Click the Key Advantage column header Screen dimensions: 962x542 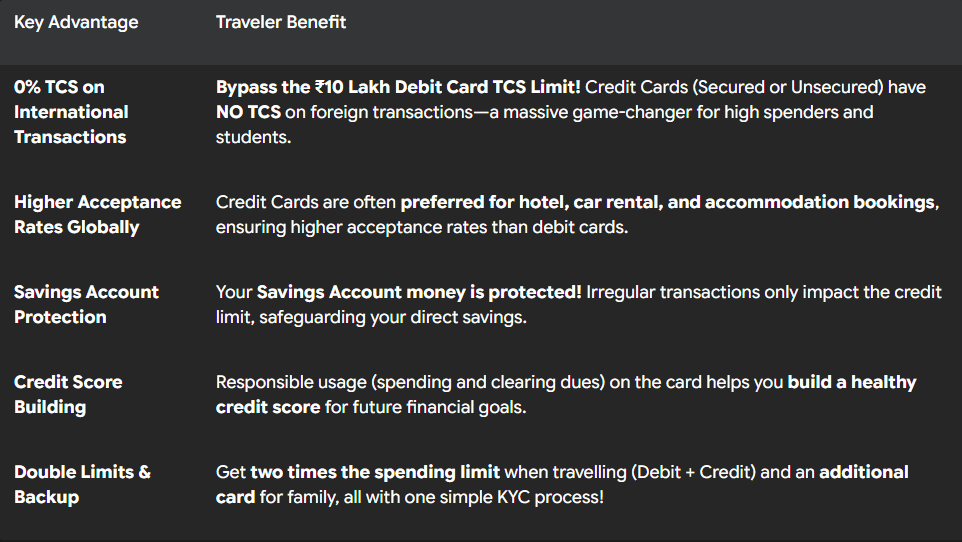pos(76,23)
